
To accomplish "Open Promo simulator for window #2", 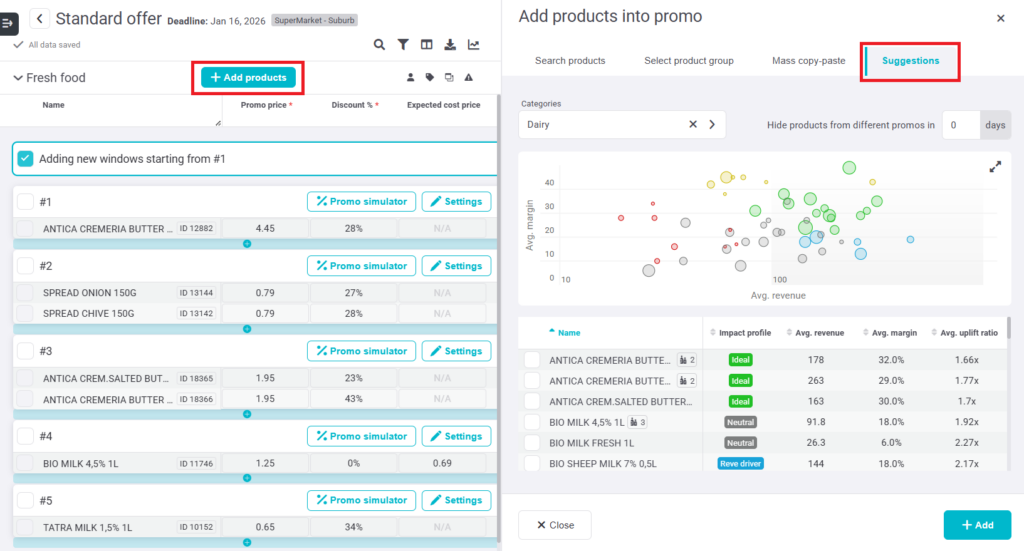I will (x=361, y=266).
